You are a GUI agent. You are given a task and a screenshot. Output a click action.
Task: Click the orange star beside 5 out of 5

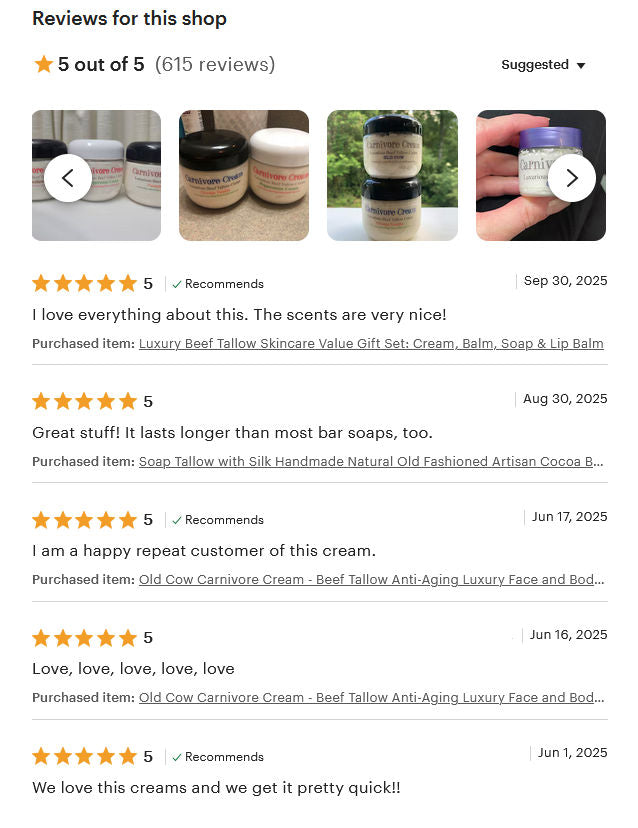click(43, 64)
